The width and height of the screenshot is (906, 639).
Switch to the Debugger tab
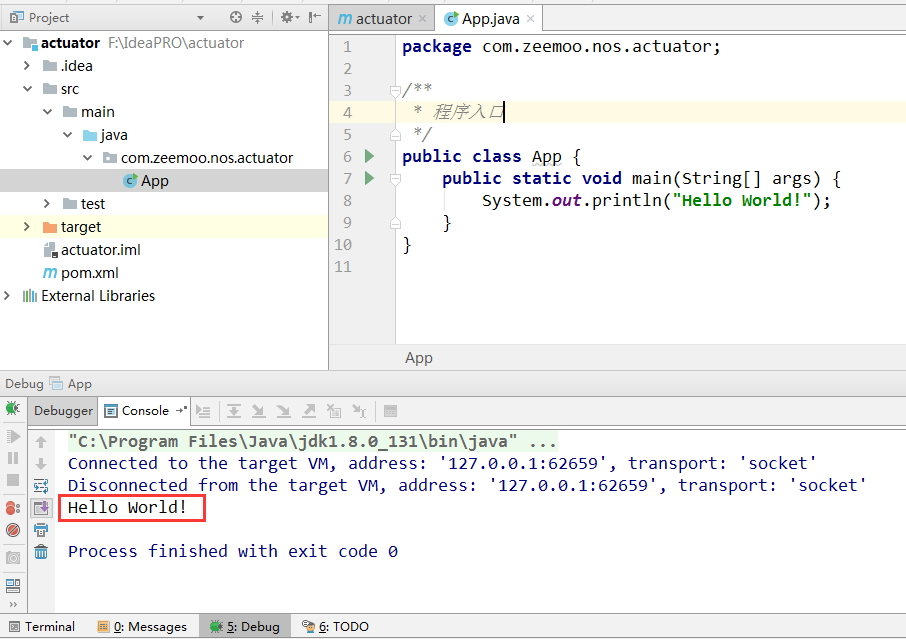63,411
